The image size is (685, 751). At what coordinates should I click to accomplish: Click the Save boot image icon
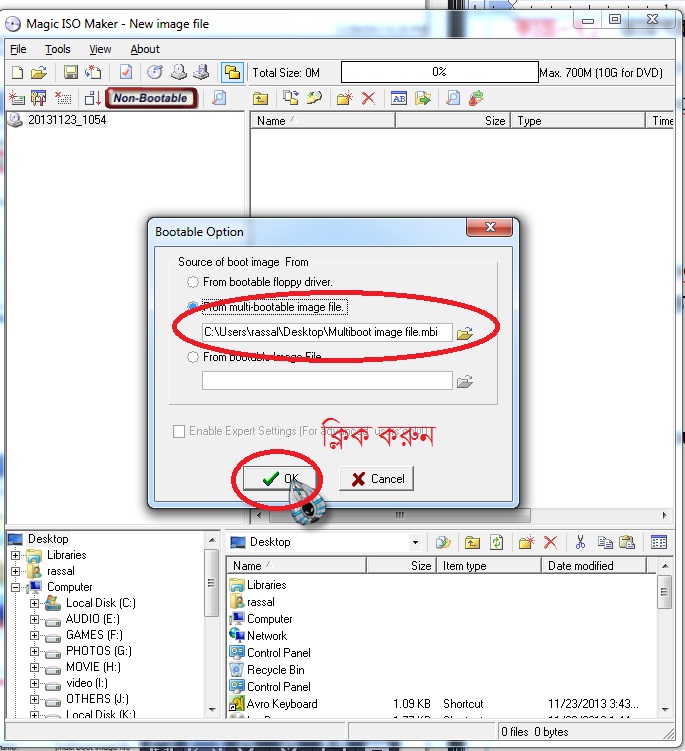pos(39,98)
